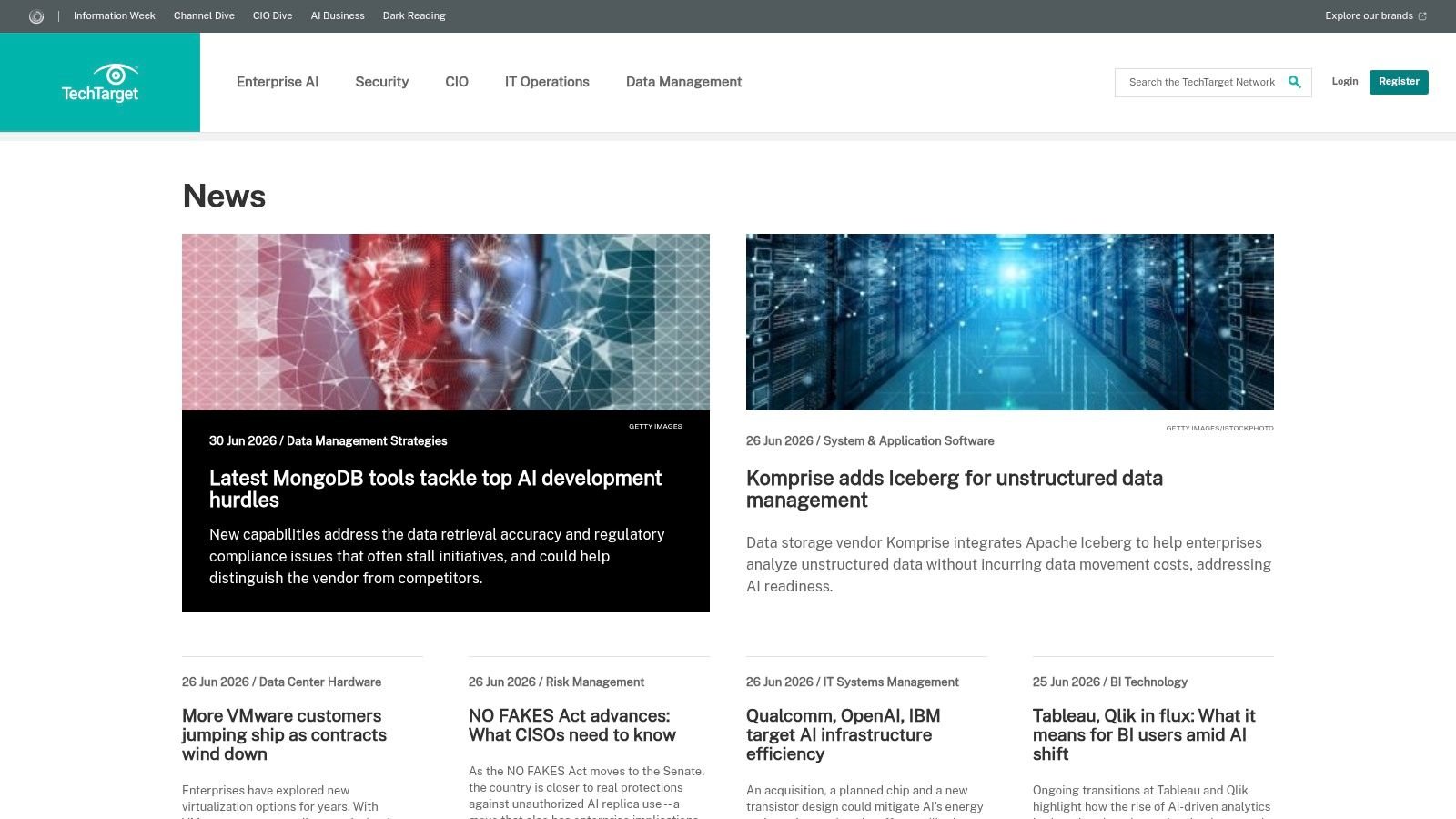This screenshot has height=819, width=1456.
Task: Click the Getty Images/iStockphoto credit
Action: tap(1219, 428)
